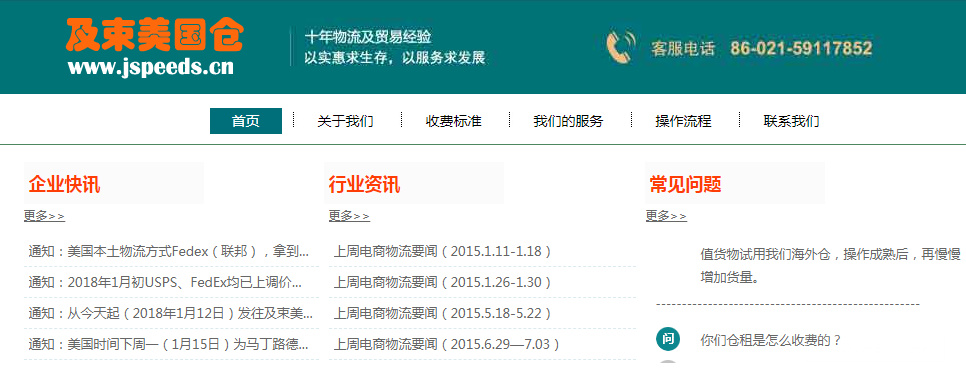The image size is (966, 382).
Task: Click the teal 问 question icon
Action: 667,339
